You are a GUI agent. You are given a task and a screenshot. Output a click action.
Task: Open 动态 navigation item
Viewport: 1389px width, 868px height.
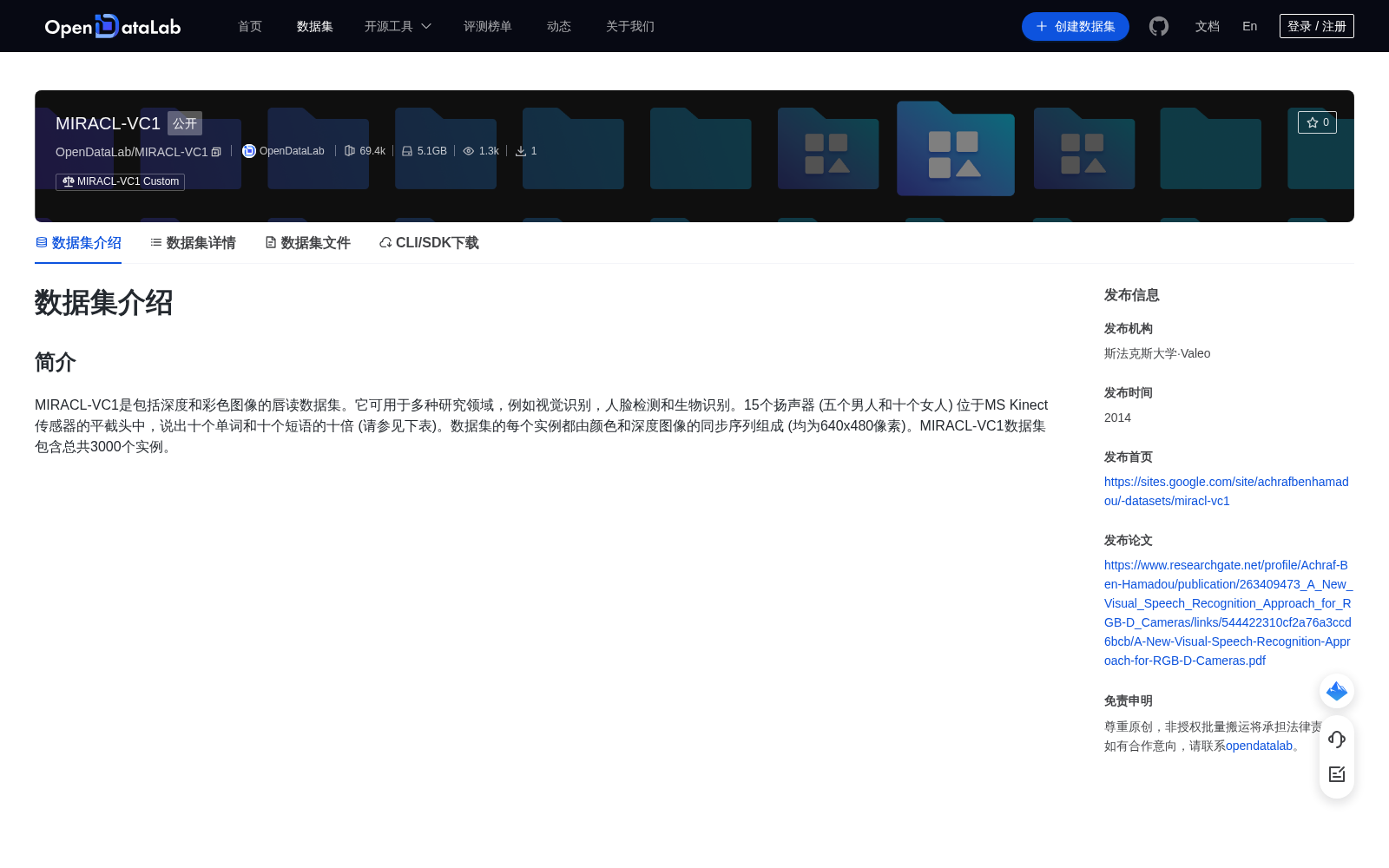point(559,26)
